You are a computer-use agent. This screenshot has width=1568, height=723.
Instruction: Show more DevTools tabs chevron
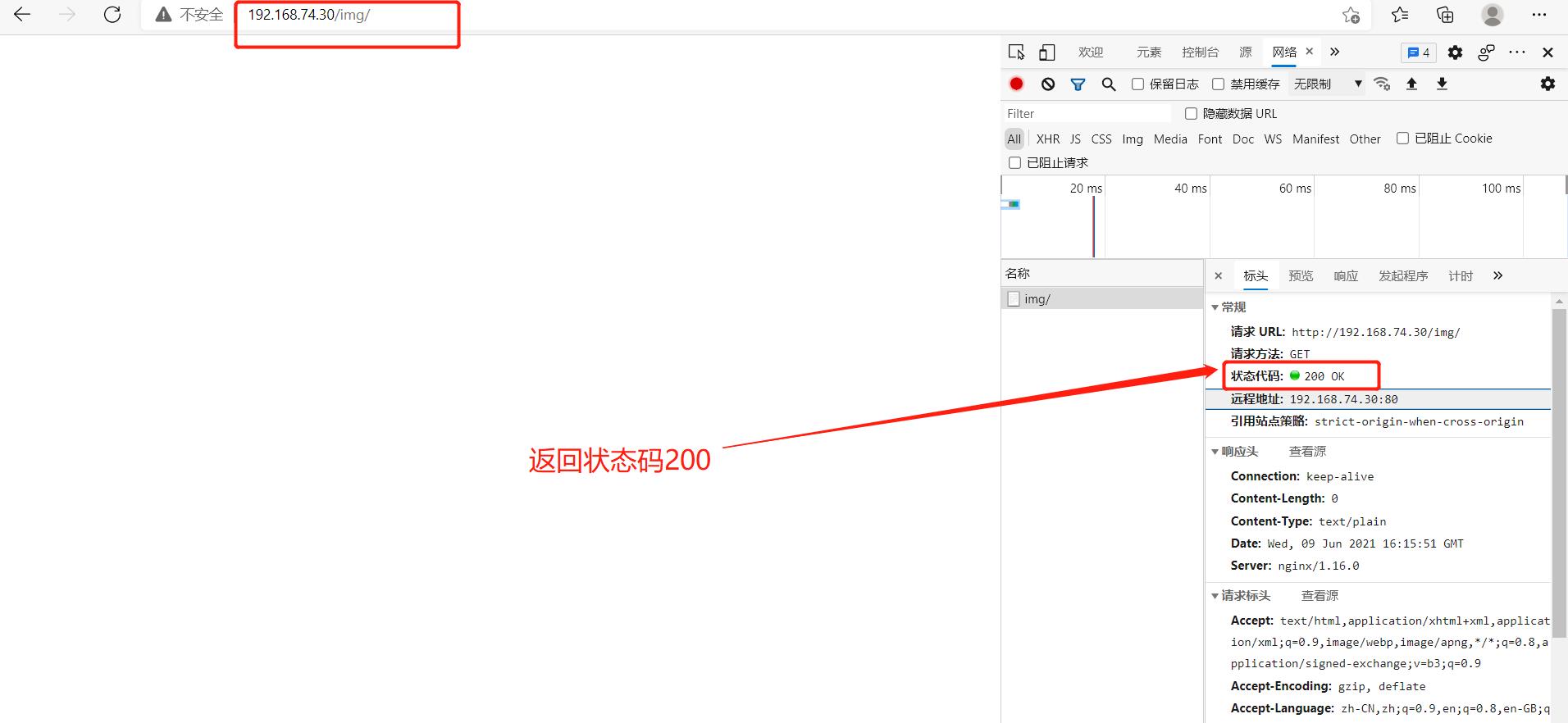[x=1334, y=52]
